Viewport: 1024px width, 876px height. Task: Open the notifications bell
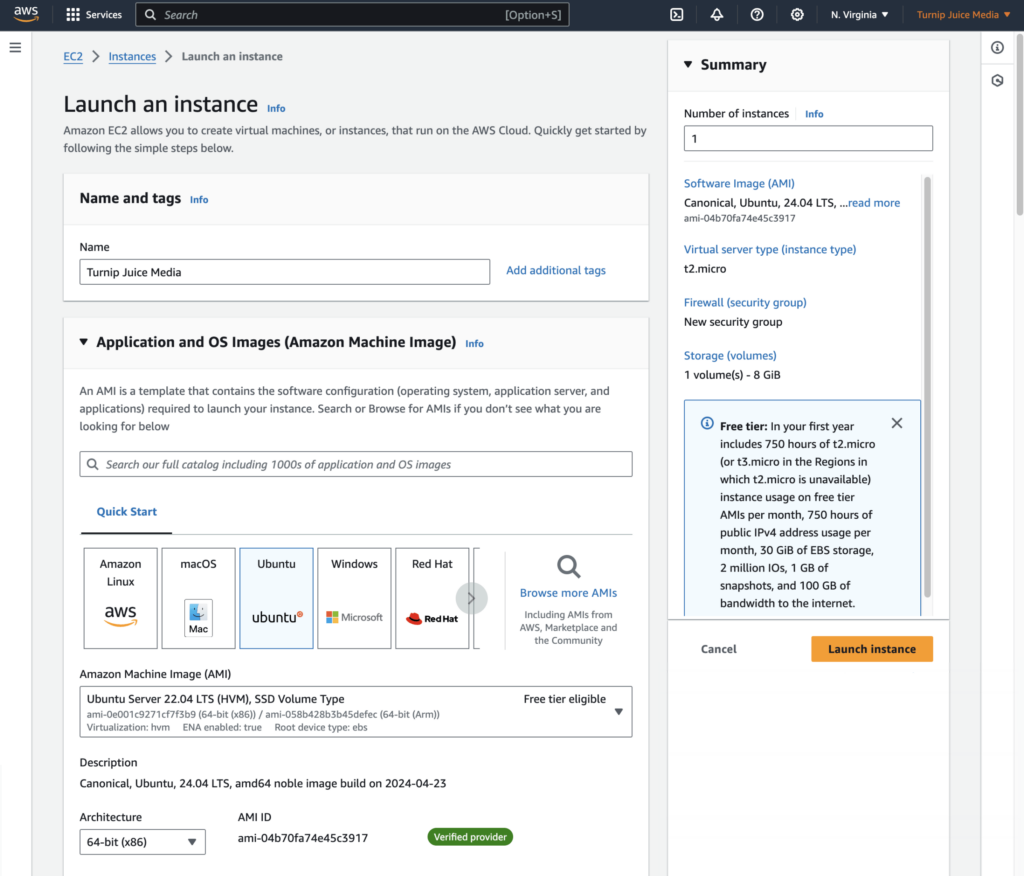pyautogui.click(x=716, y=14)
